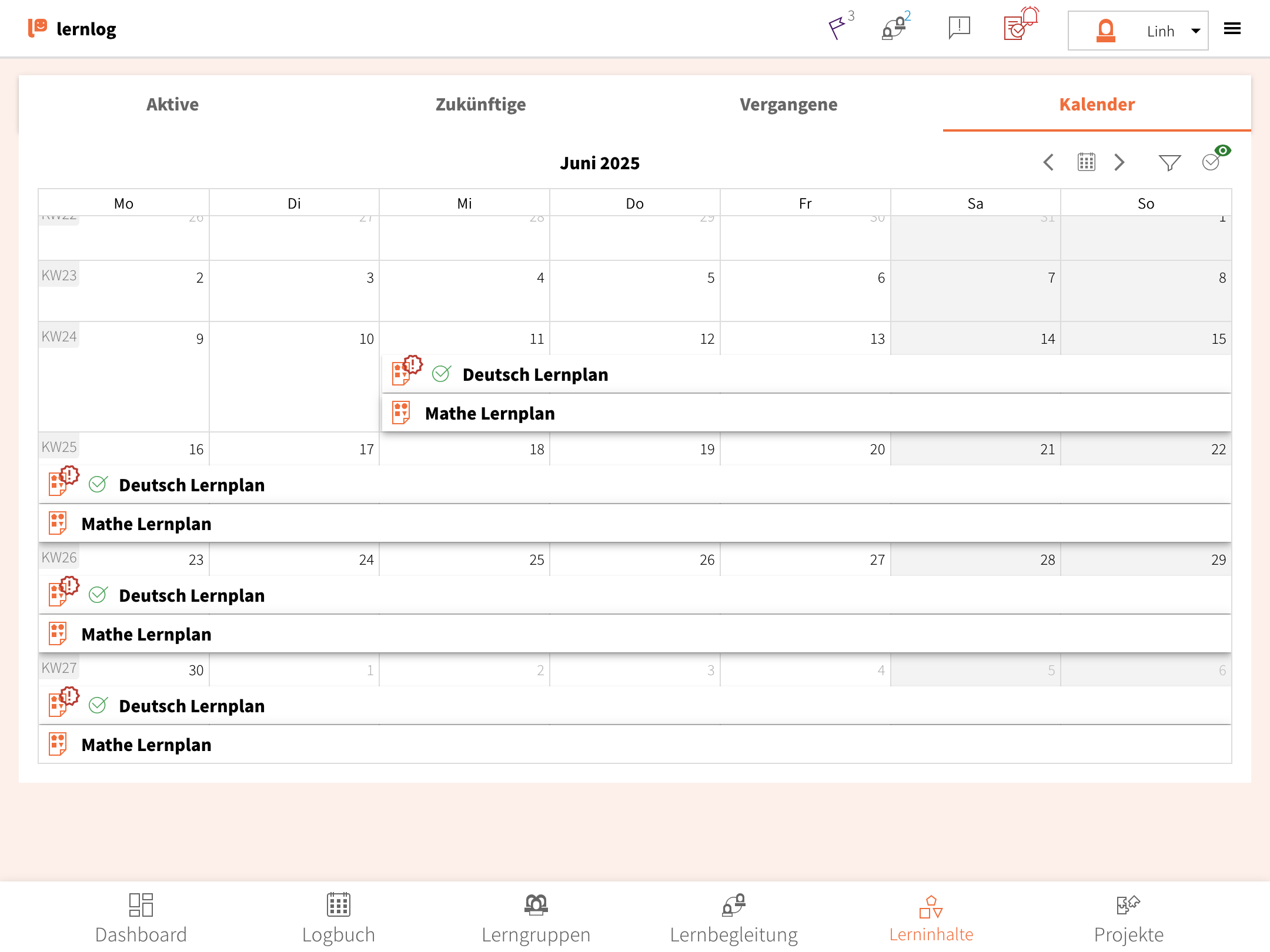Click Deutsch Lernplan checkmark in KW26
The height and width of the screenshot is (952, 1270).
pyautogui.click(x=98, y=595)
